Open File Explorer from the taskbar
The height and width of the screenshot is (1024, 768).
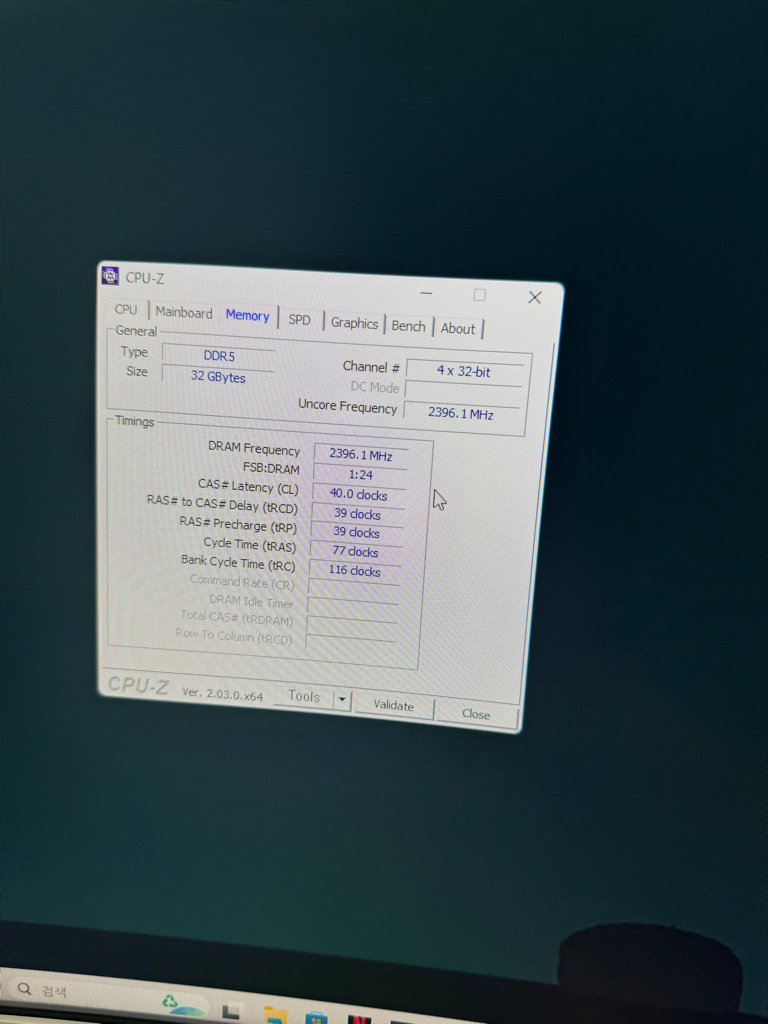(274, 1014)
